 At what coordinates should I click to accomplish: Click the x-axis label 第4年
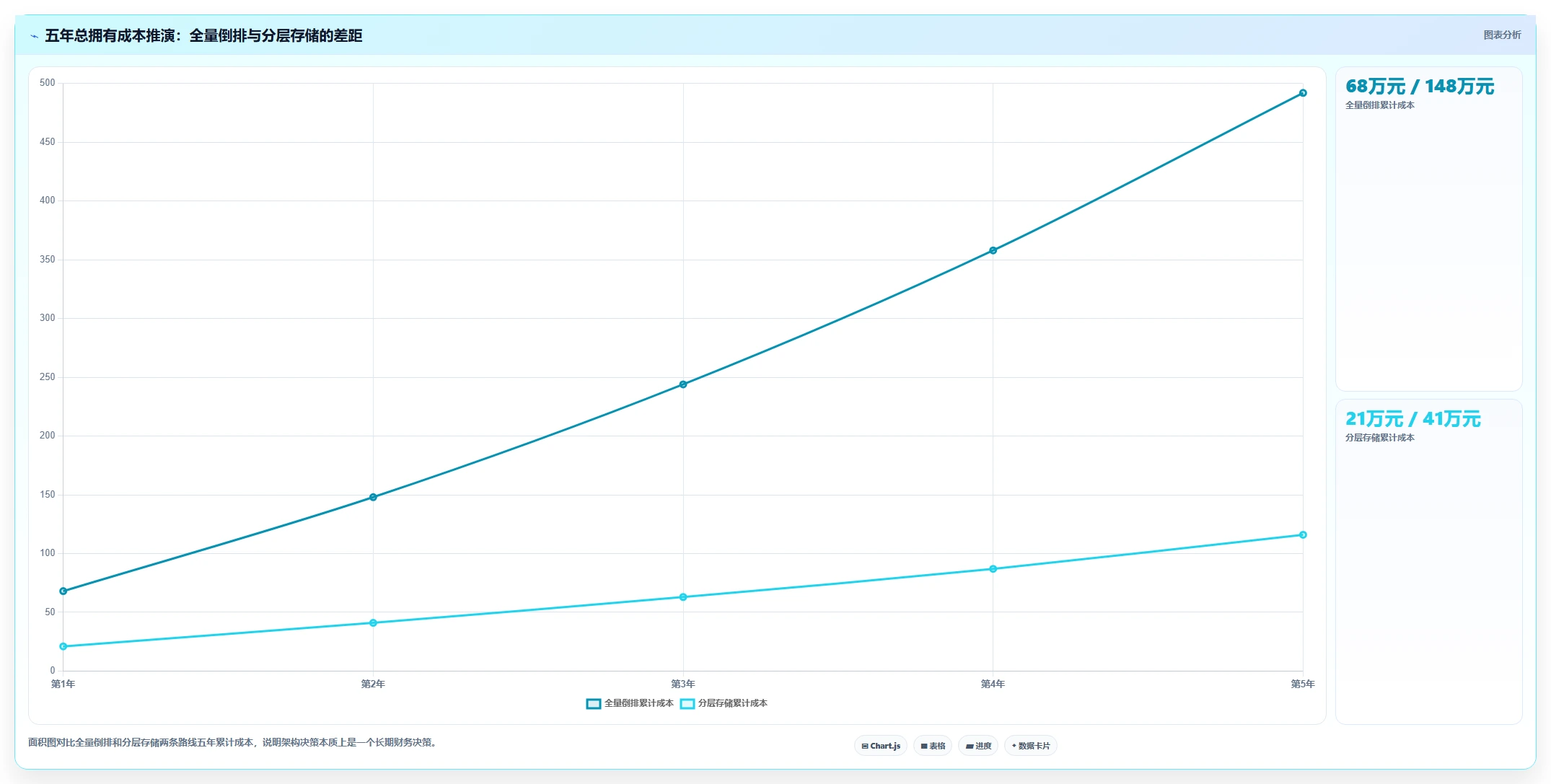click(x=993, y=684)
